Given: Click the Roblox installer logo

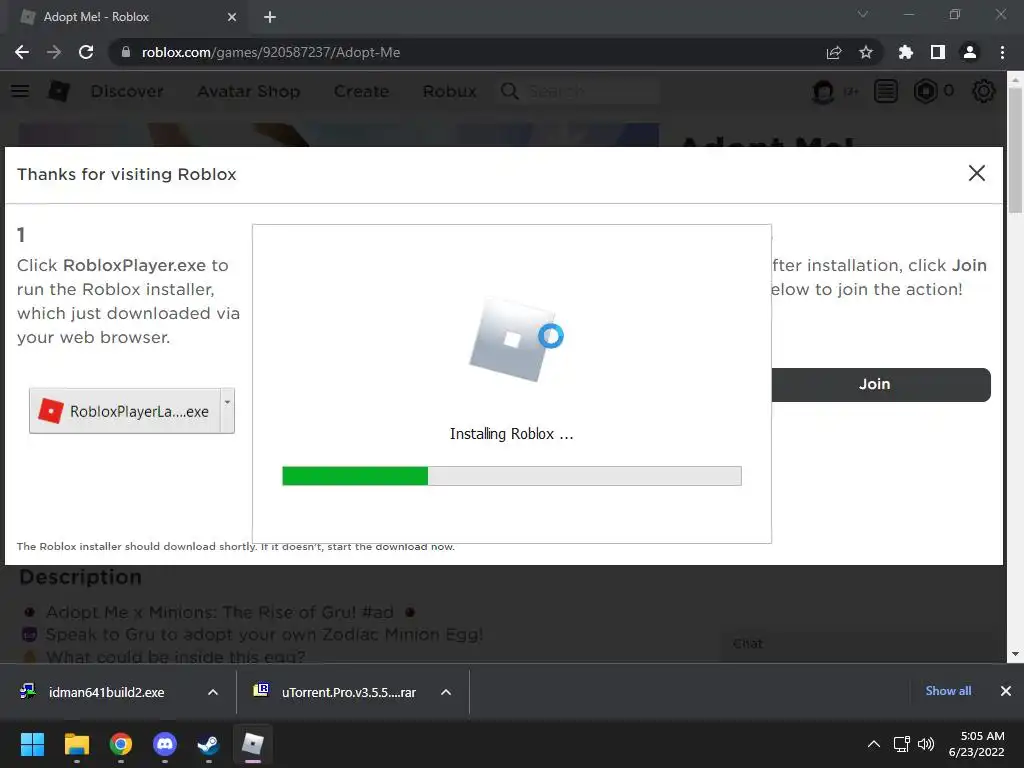Looking at the screenshot, I should pos(511,340).
